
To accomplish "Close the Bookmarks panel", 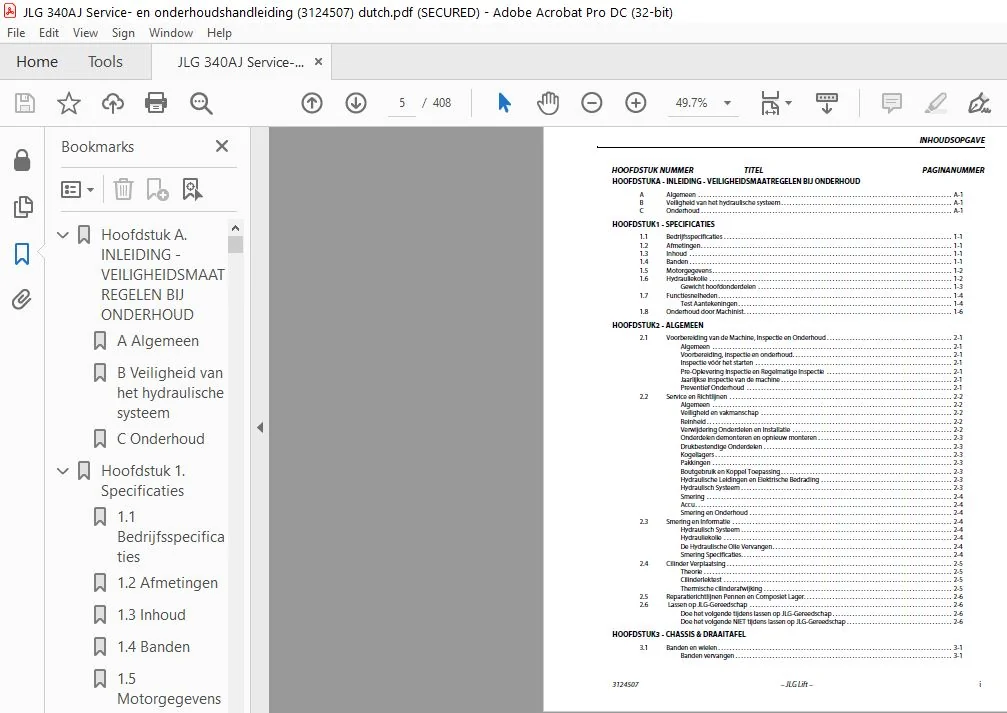I will tap(222, 146).
